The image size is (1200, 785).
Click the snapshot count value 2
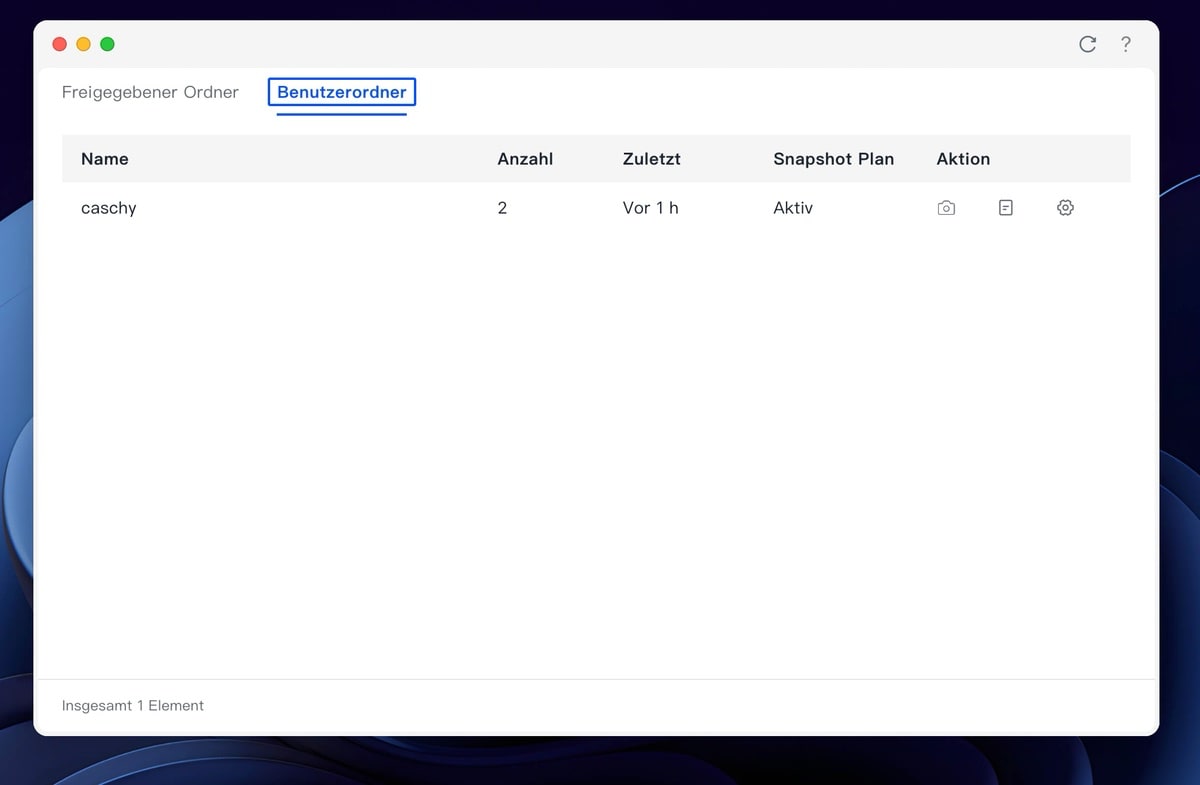pos(502,208)
